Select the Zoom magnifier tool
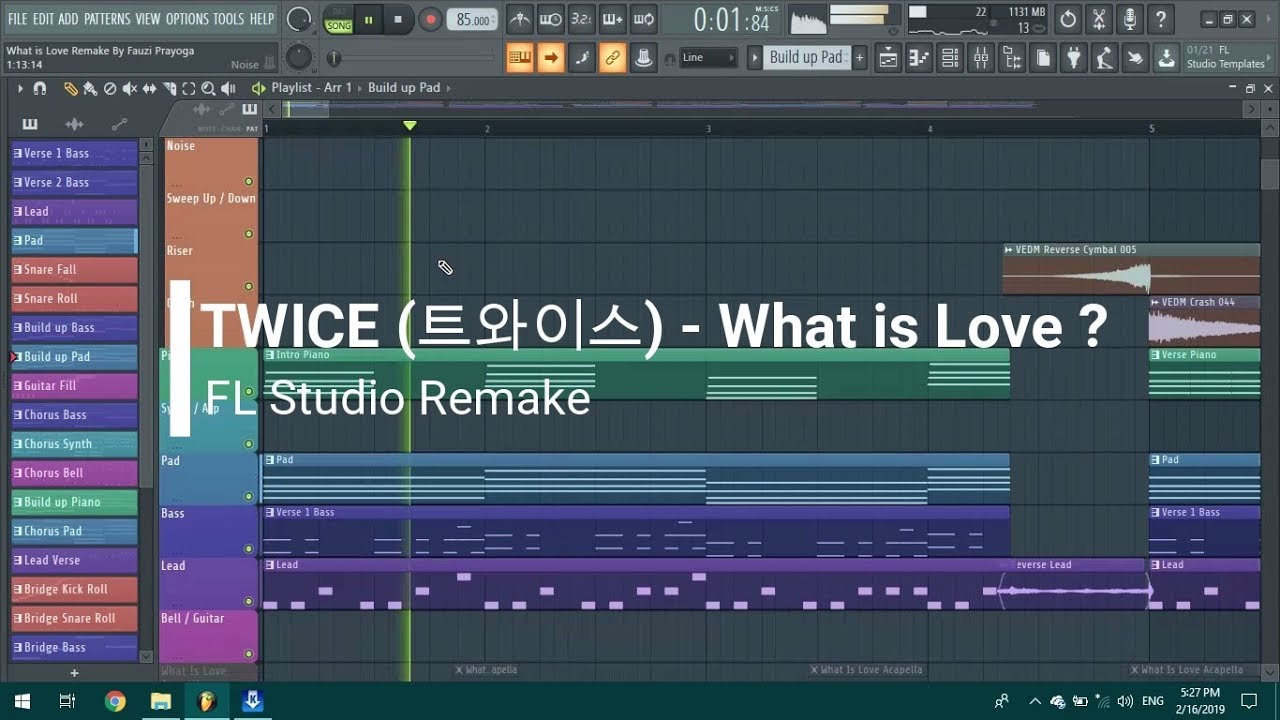The width and height of the screenshot is (1280, 720). pyautogui.click(x=208, y=88)
